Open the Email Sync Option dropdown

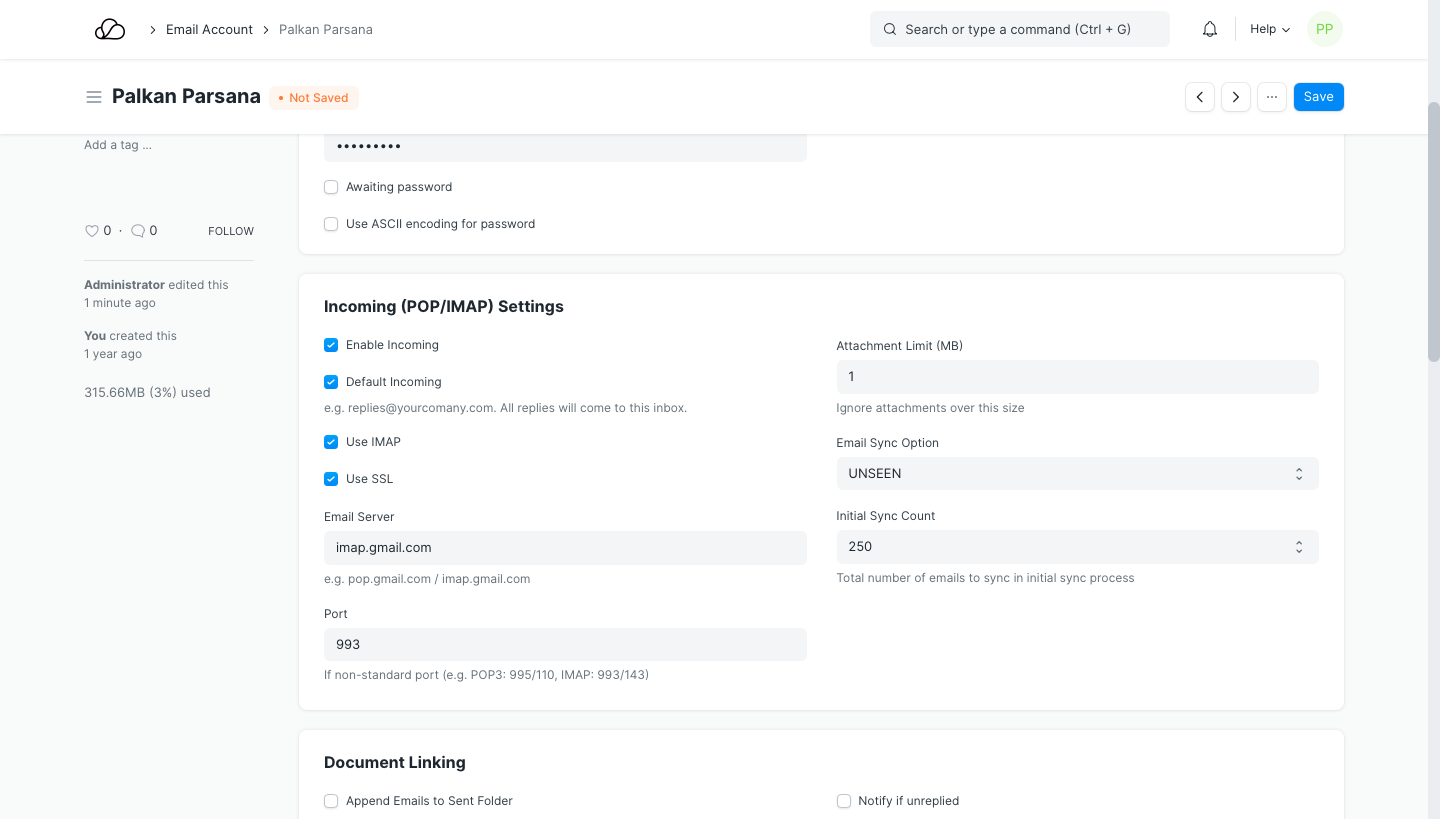pyautogui.click(x=1077, y=474)
